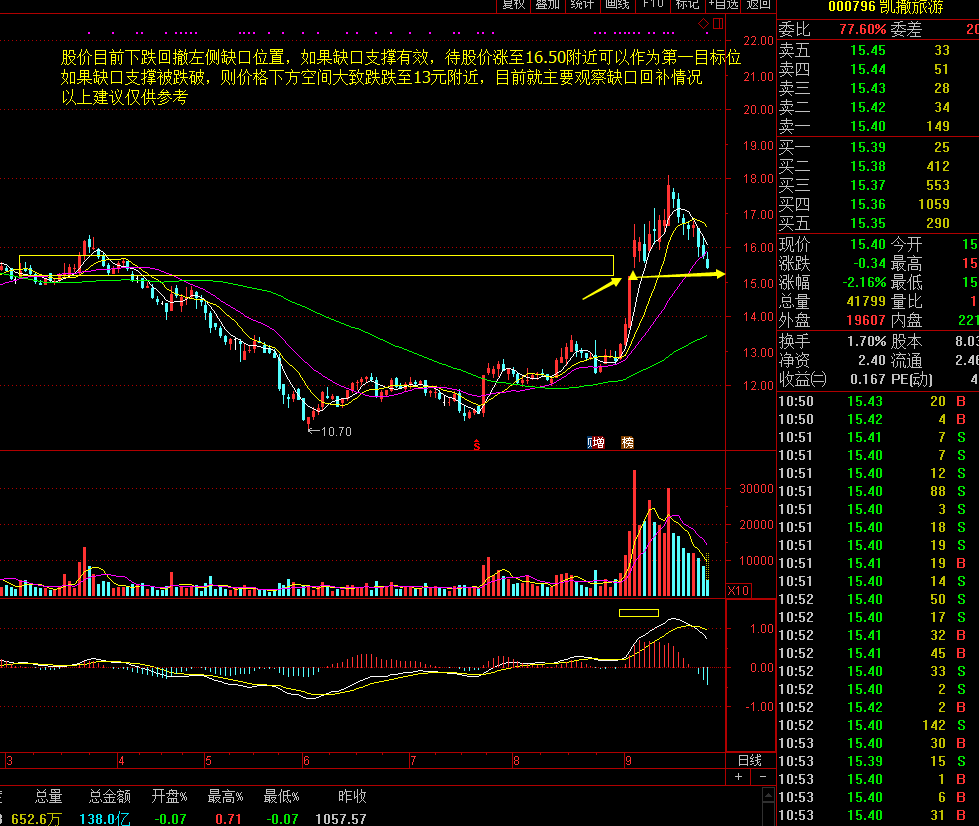Viewport: 979px width, 826px height.
Task: Click the 22.00 price axis label
Action: (758, 41)
